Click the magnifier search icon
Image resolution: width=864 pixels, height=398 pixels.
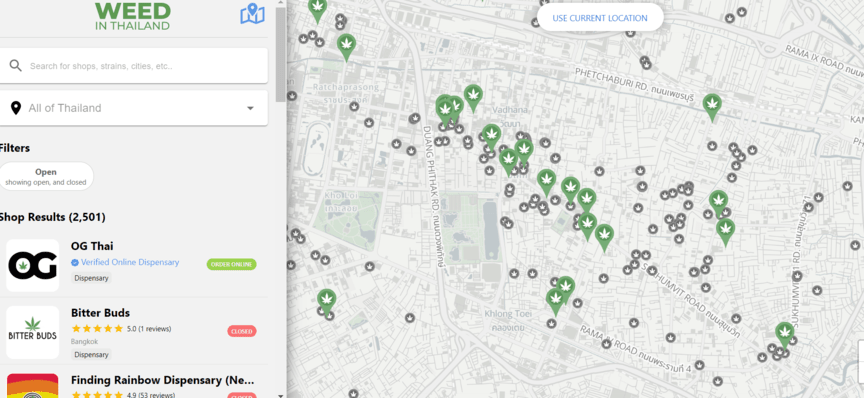tap(15, 66)
